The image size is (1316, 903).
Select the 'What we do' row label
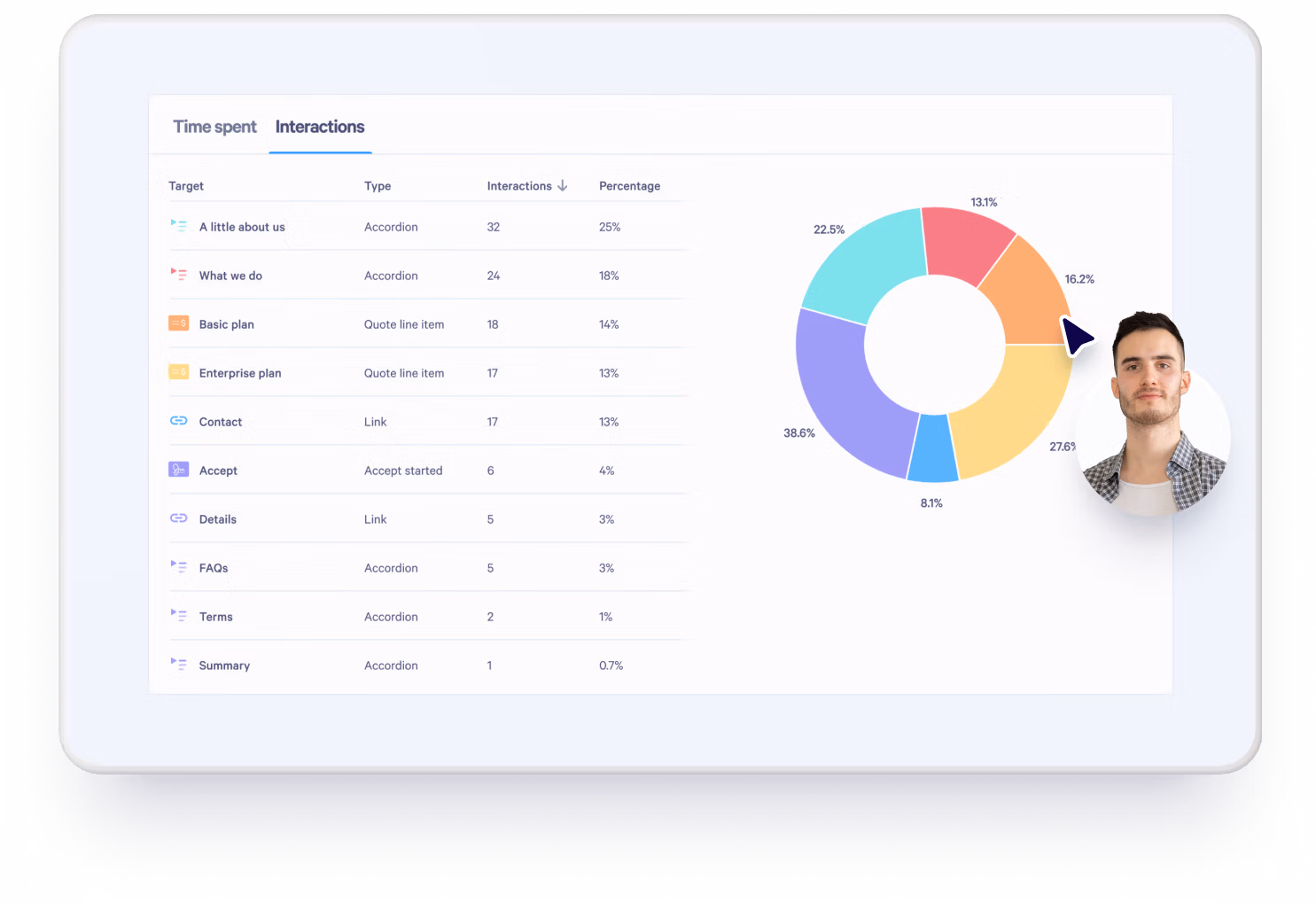click(x=230, y=275)
